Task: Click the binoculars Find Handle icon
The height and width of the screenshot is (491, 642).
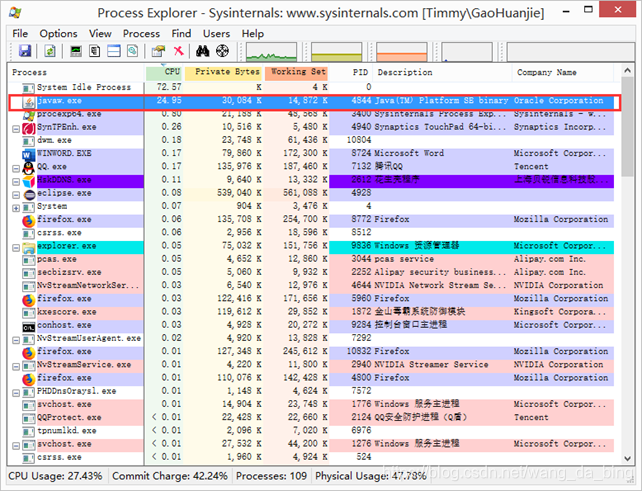Action: pyautogui.click(x=202, y=51)
